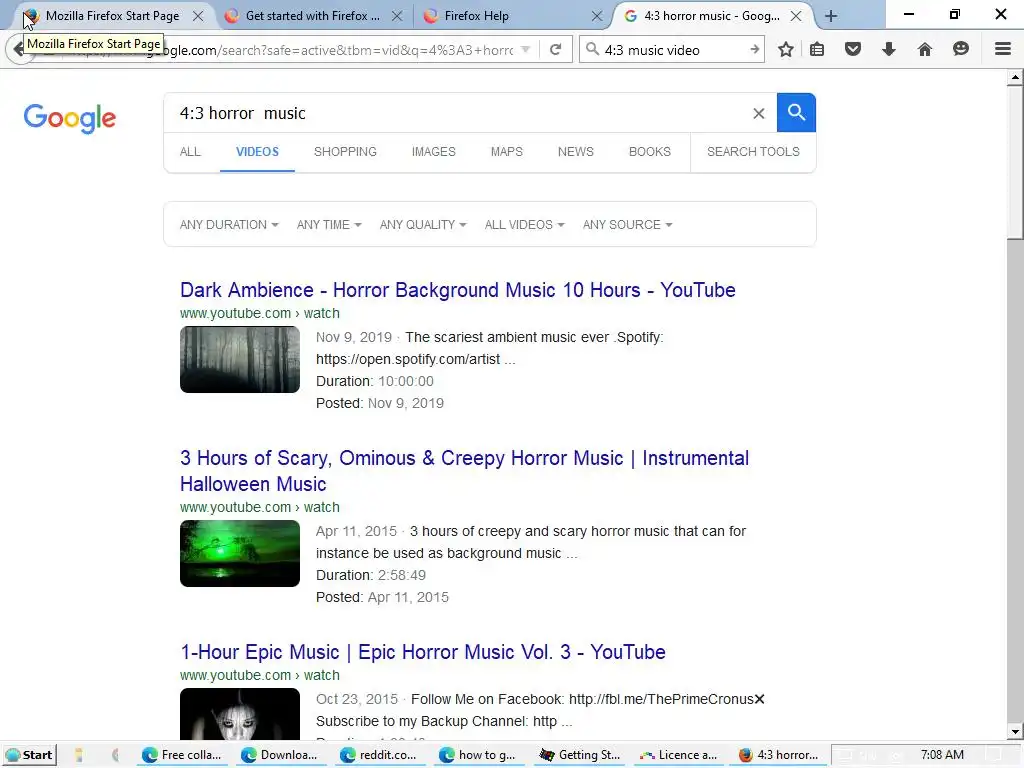Click the Firefox toolbar search box
The width and height of the screenshot is (1024, 768).
coord(673,50)
